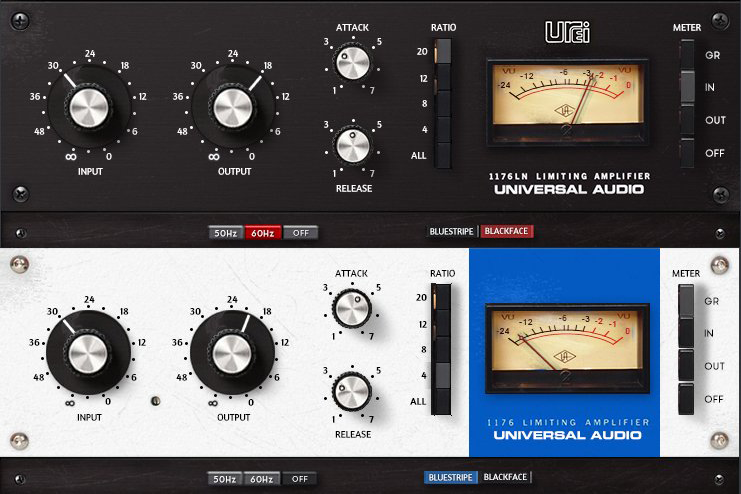Viewport: 741px width, 494px height.
Task: Switch to BLUESTRIPE on the upper strip
Action: (452, 231)
